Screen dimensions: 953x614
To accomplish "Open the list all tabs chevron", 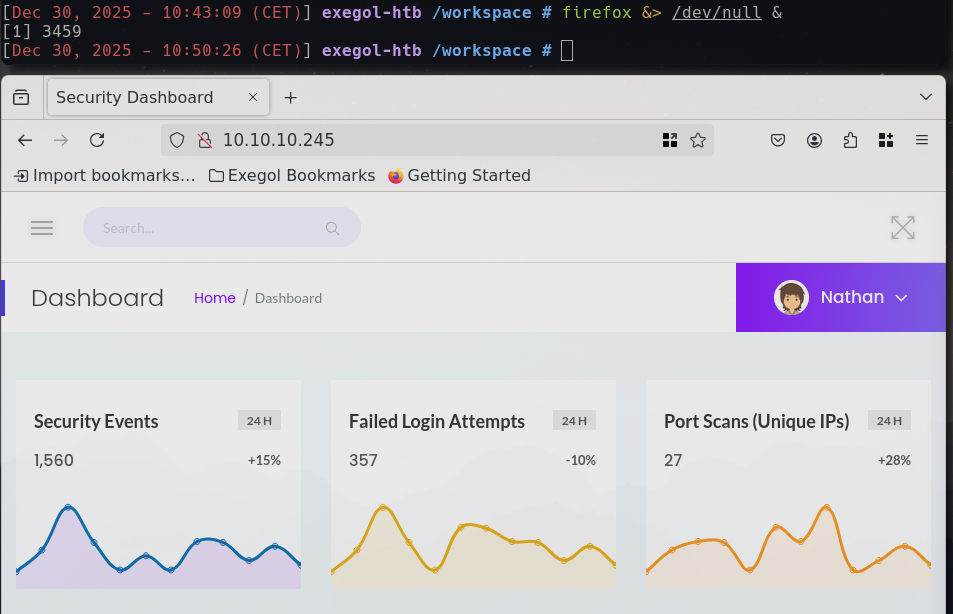I will tap(925, 97).
